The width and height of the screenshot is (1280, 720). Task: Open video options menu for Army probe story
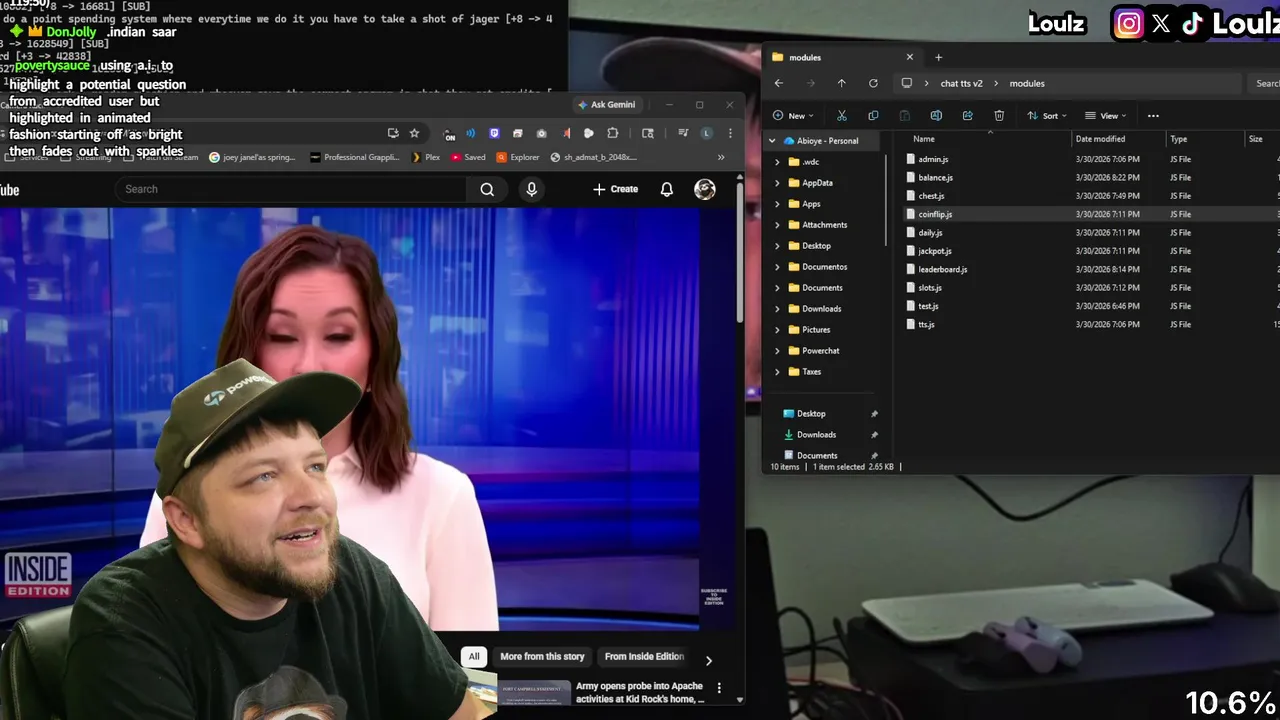click(x=718, y=688)
